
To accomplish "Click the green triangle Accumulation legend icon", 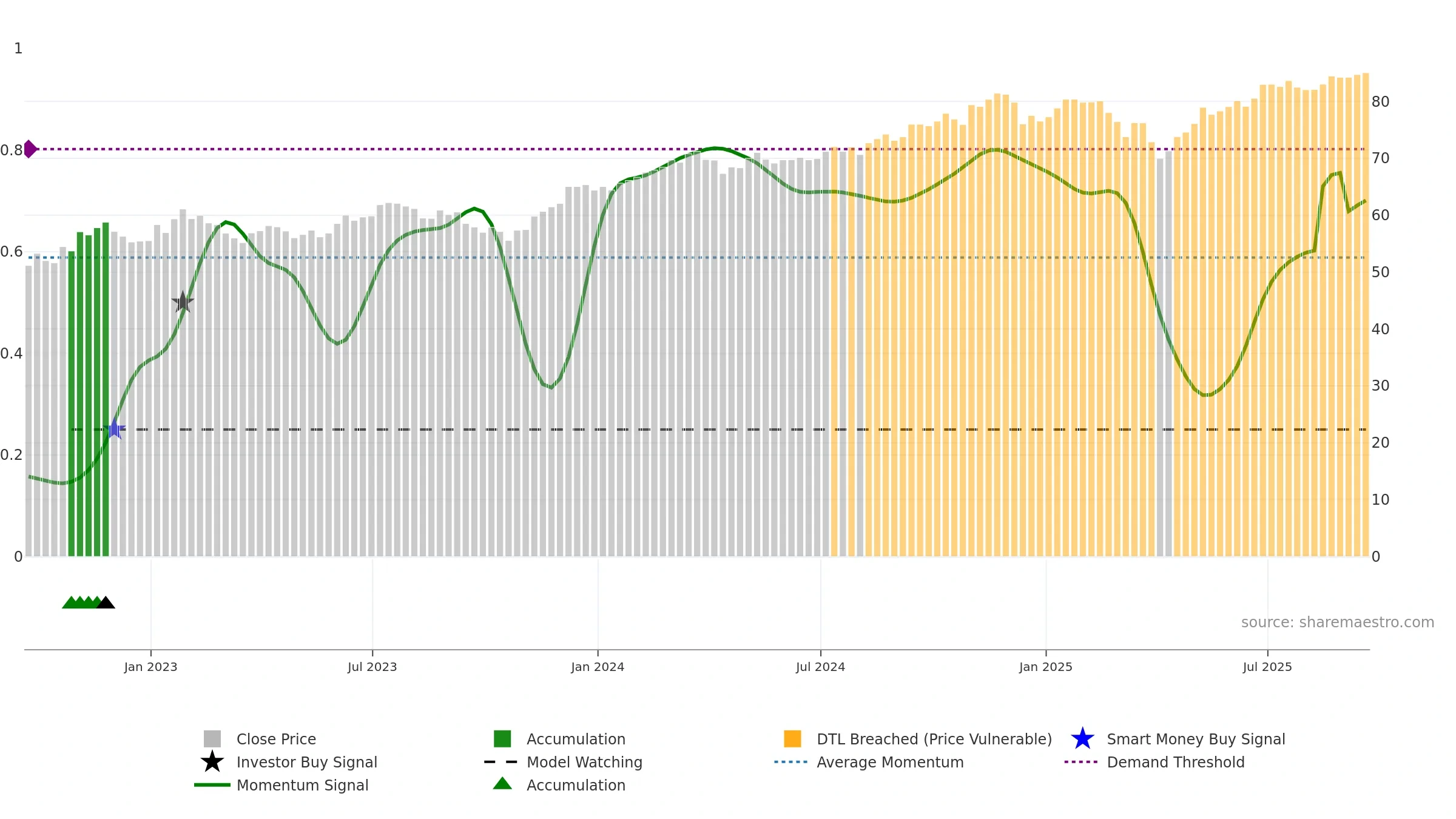I will [x=502, y=784].
